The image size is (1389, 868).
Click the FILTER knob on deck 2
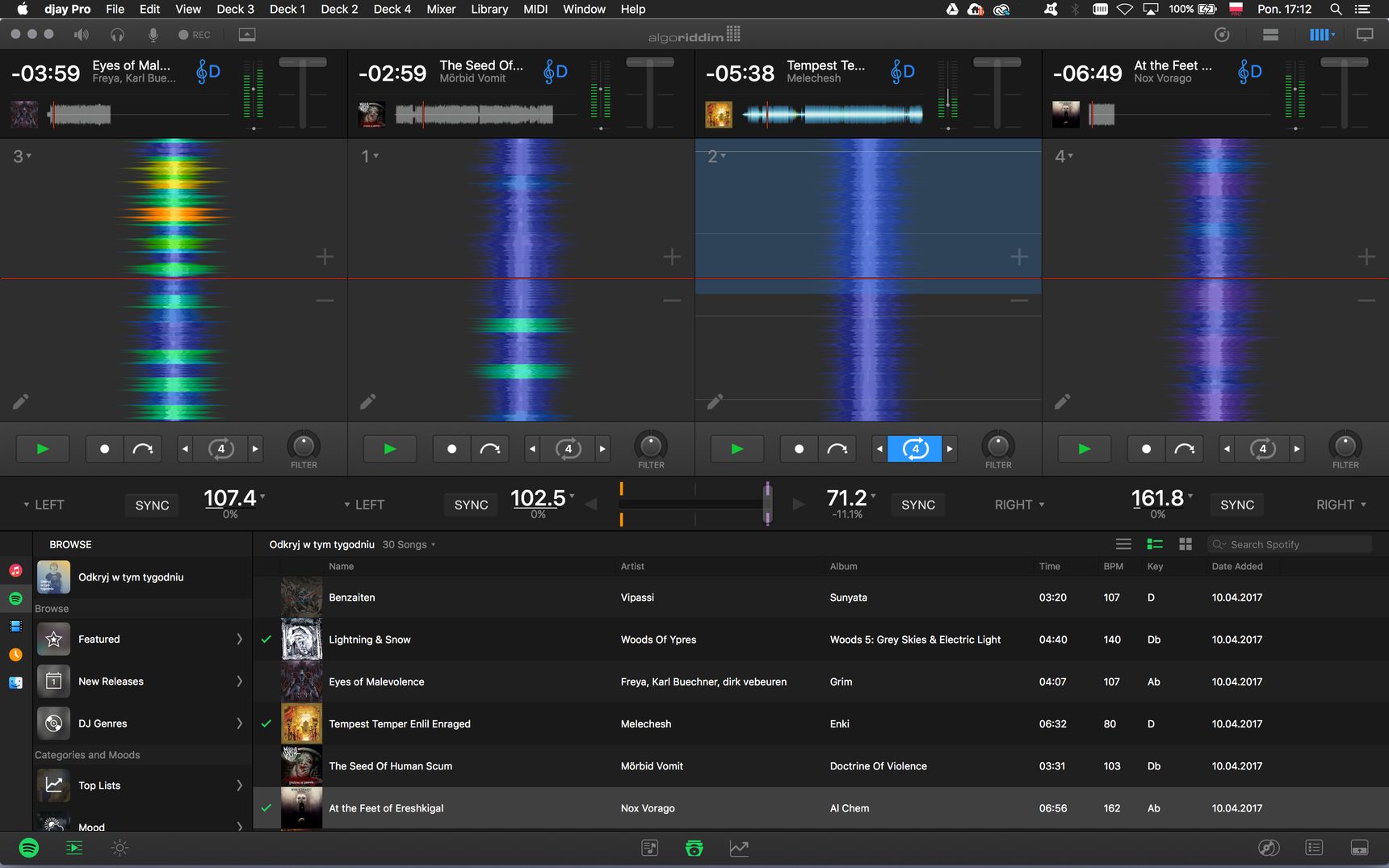click(998, 446)
